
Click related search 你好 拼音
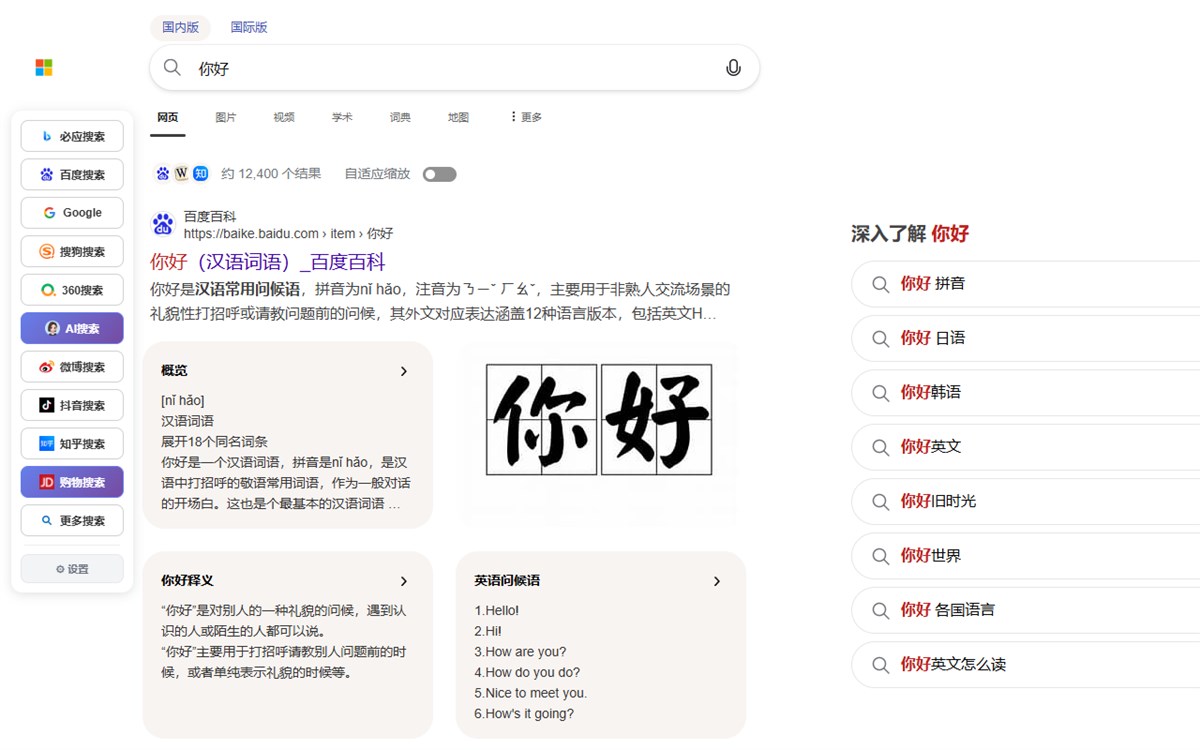pyautogui.click(x=1026, y=284)
